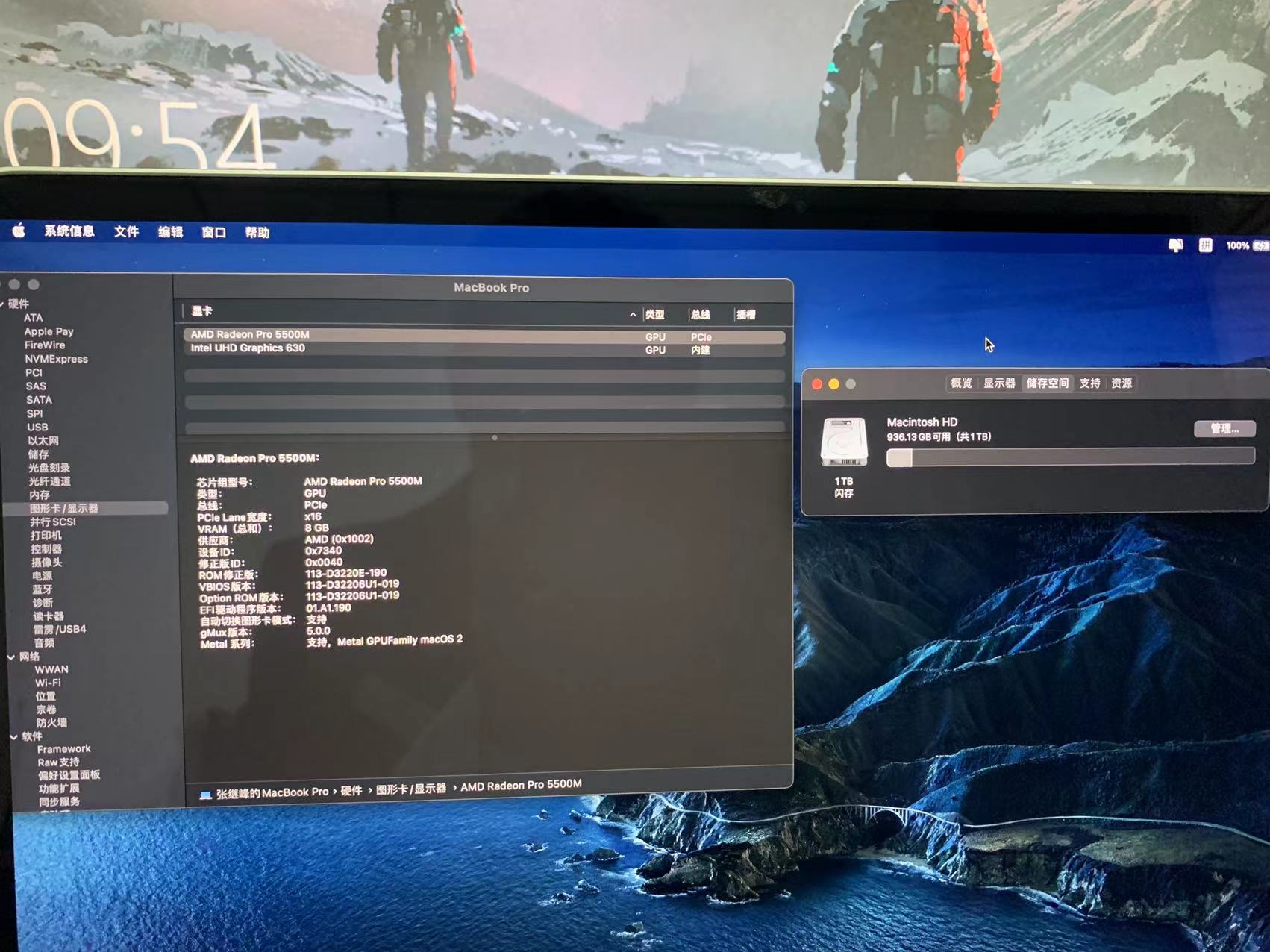
Task: Open the 帮助 menu
Action: [x=257, y=233]
